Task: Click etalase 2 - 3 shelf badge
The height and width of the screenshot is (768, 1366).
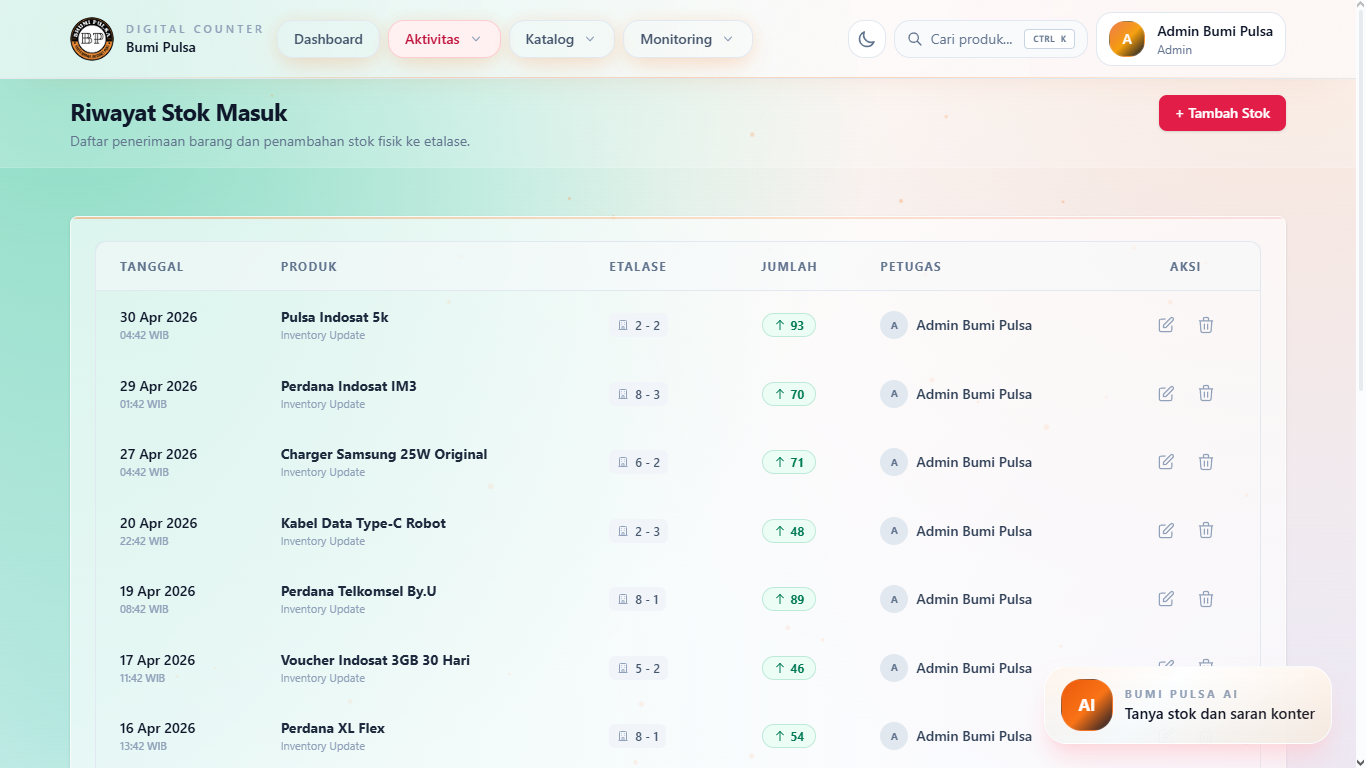Action: pos(638,531)
